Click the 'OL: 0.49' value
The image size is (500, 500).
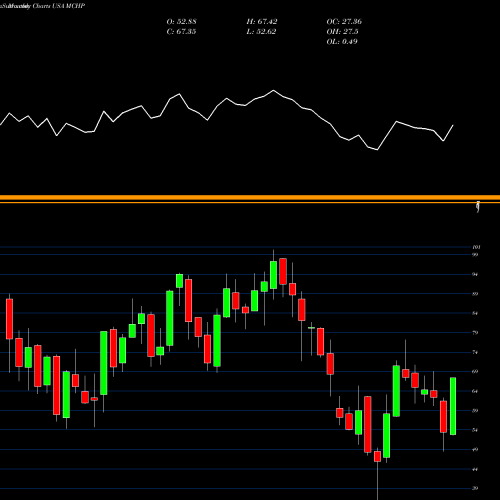click(x=342, y=41)
